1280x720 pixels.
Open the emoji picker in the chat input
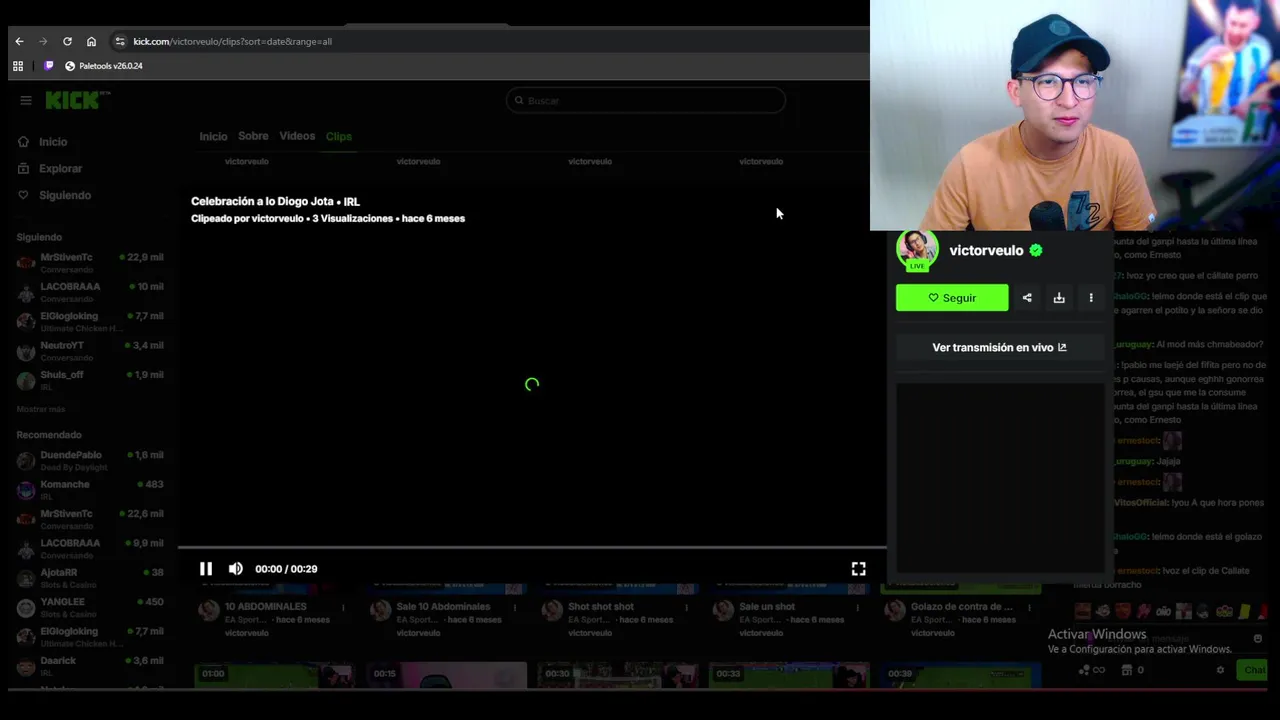pos(1258,638)
